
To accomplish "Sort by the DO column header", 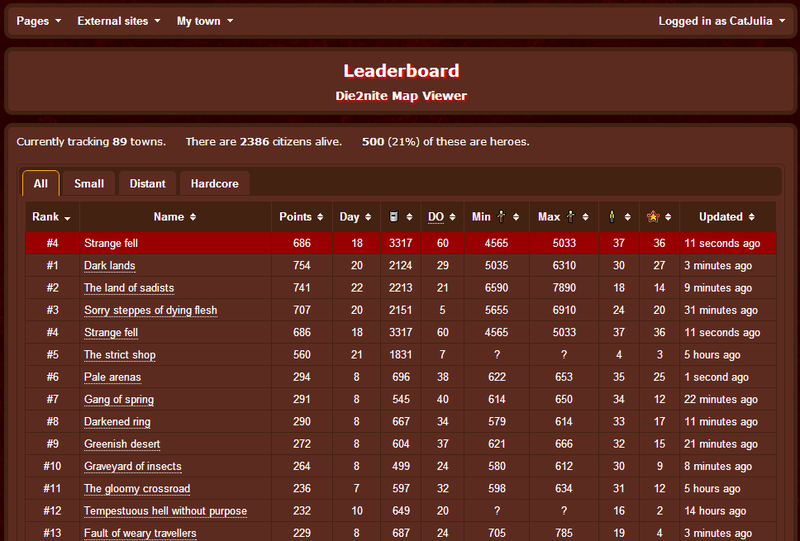I will [442, 217].
